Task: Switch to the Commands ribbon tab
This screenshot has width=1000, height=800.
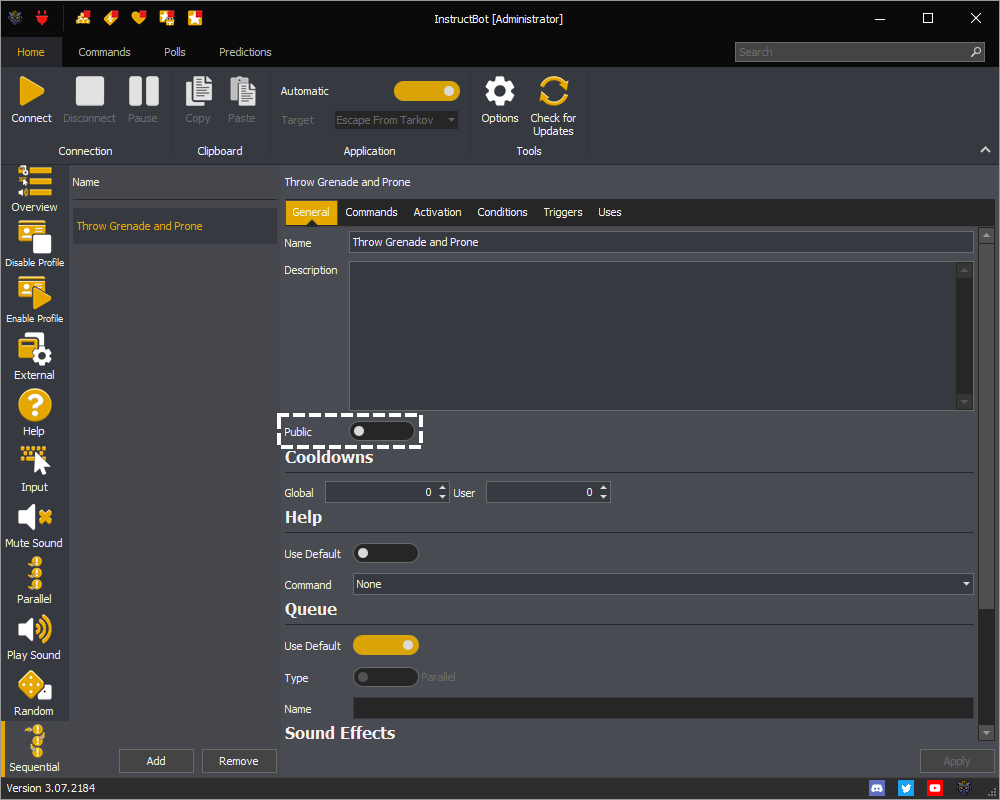Action: click(105, 52)
